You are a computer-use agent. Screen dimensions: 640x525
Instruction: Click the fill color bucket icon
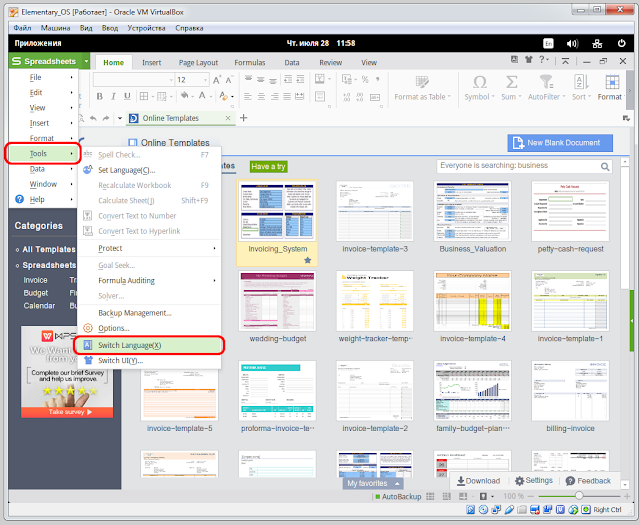(185, 96)
